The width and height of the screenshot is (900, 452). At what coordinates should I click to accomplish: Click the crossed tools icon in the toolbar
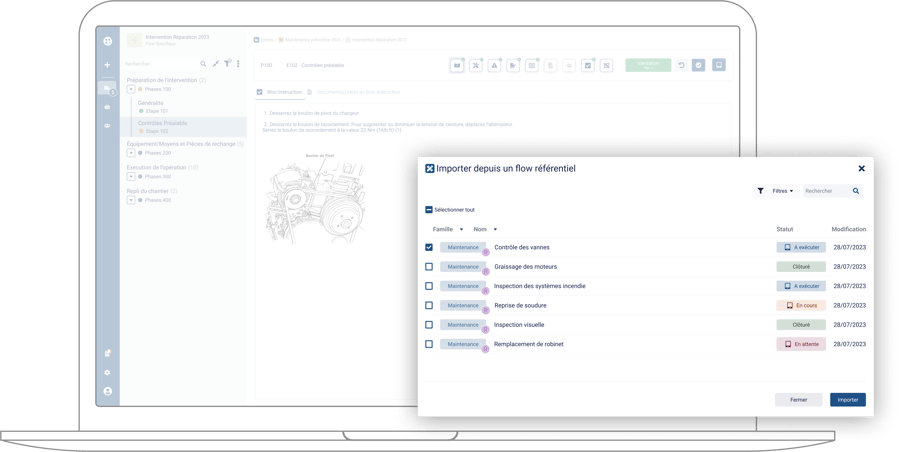(x=476, y=65)
